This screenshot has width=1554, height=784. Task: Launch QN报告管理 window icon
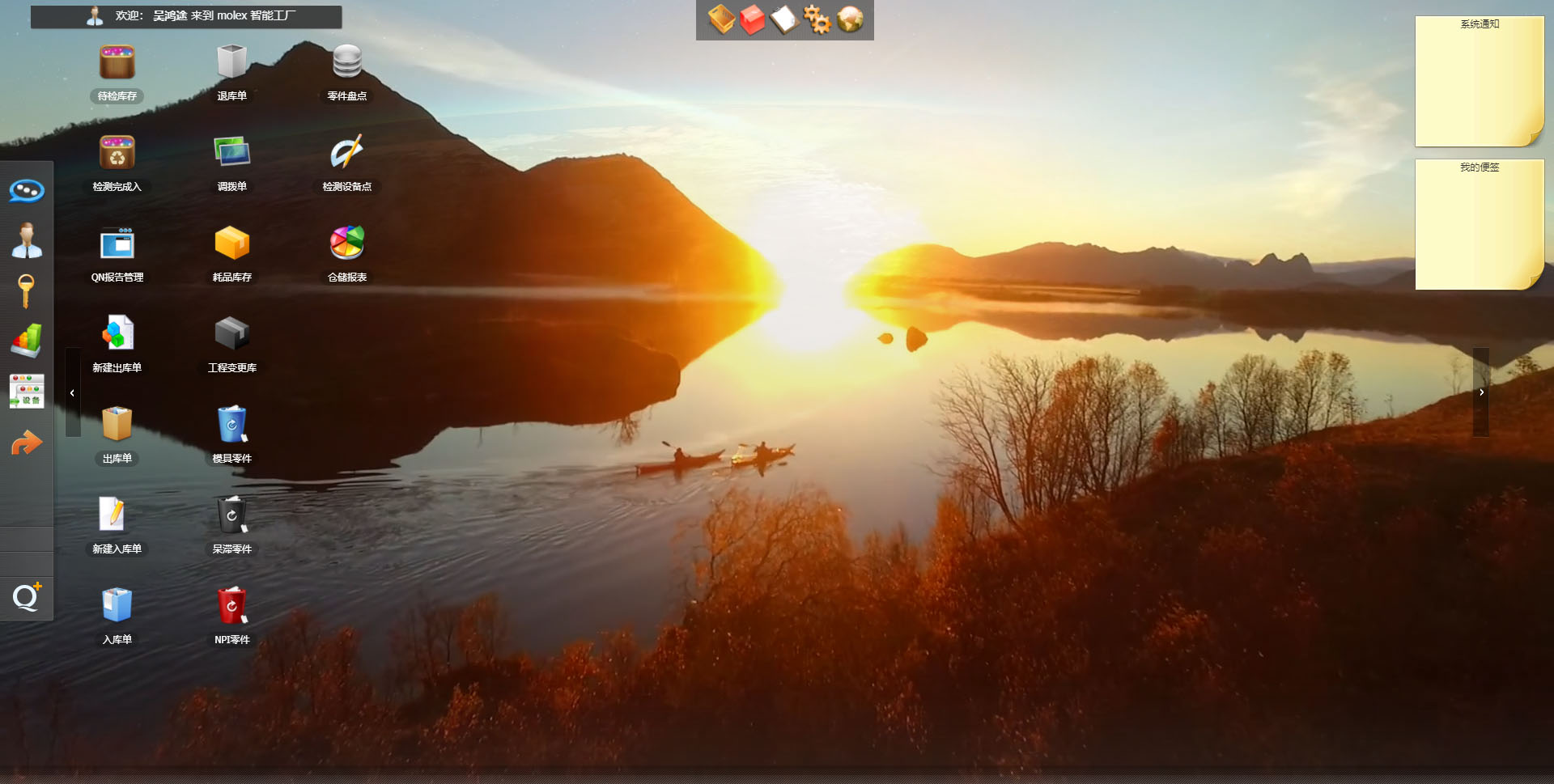(117, 244)
